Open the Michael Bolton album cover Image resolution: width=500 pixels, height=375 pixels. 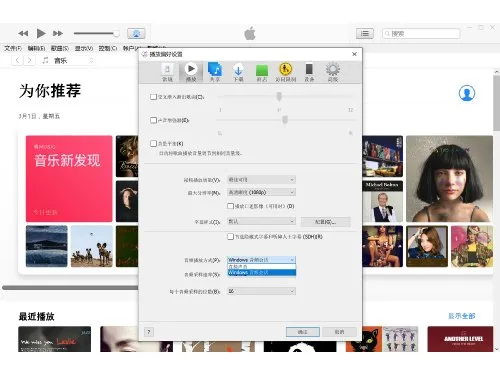click(382, 201)
